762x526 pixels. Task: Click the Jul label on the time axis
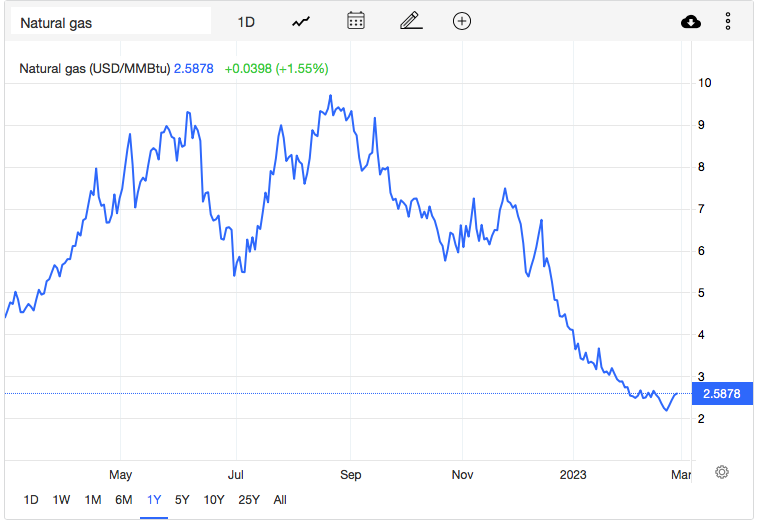point(236,474)
